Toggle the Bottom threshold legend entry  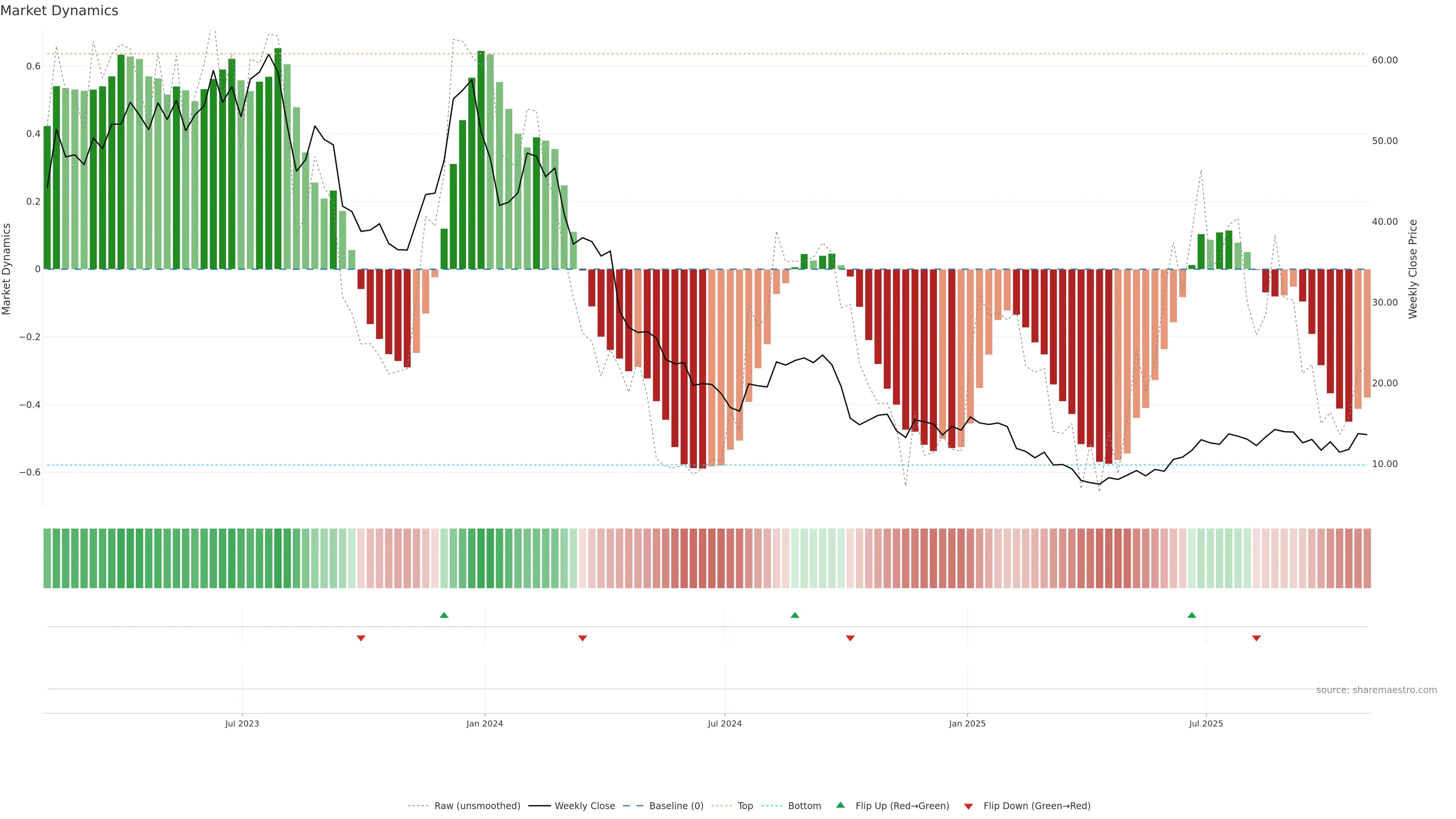(x=804, y=806)
